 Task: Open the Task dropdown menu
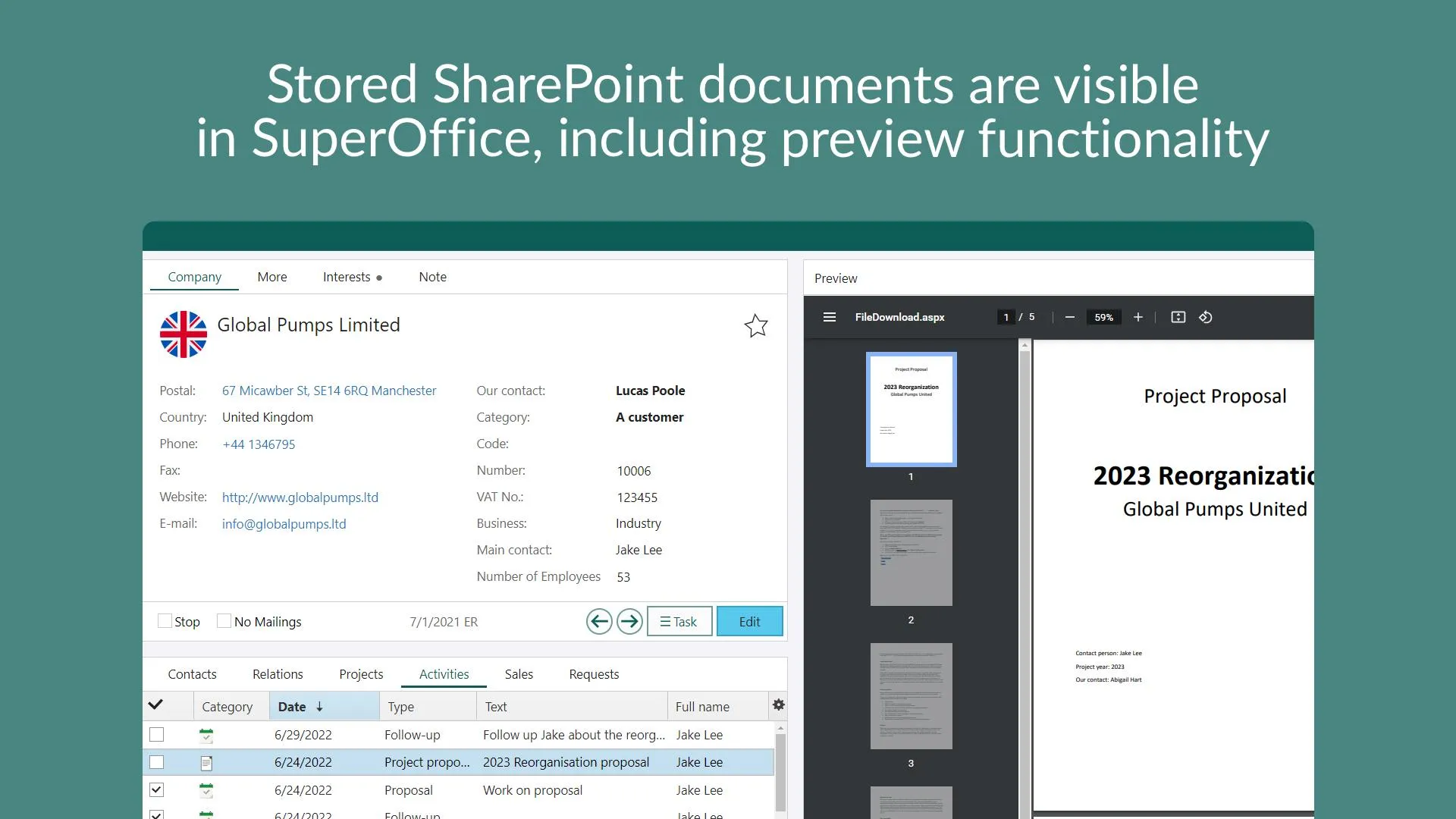tap(679, 622)
